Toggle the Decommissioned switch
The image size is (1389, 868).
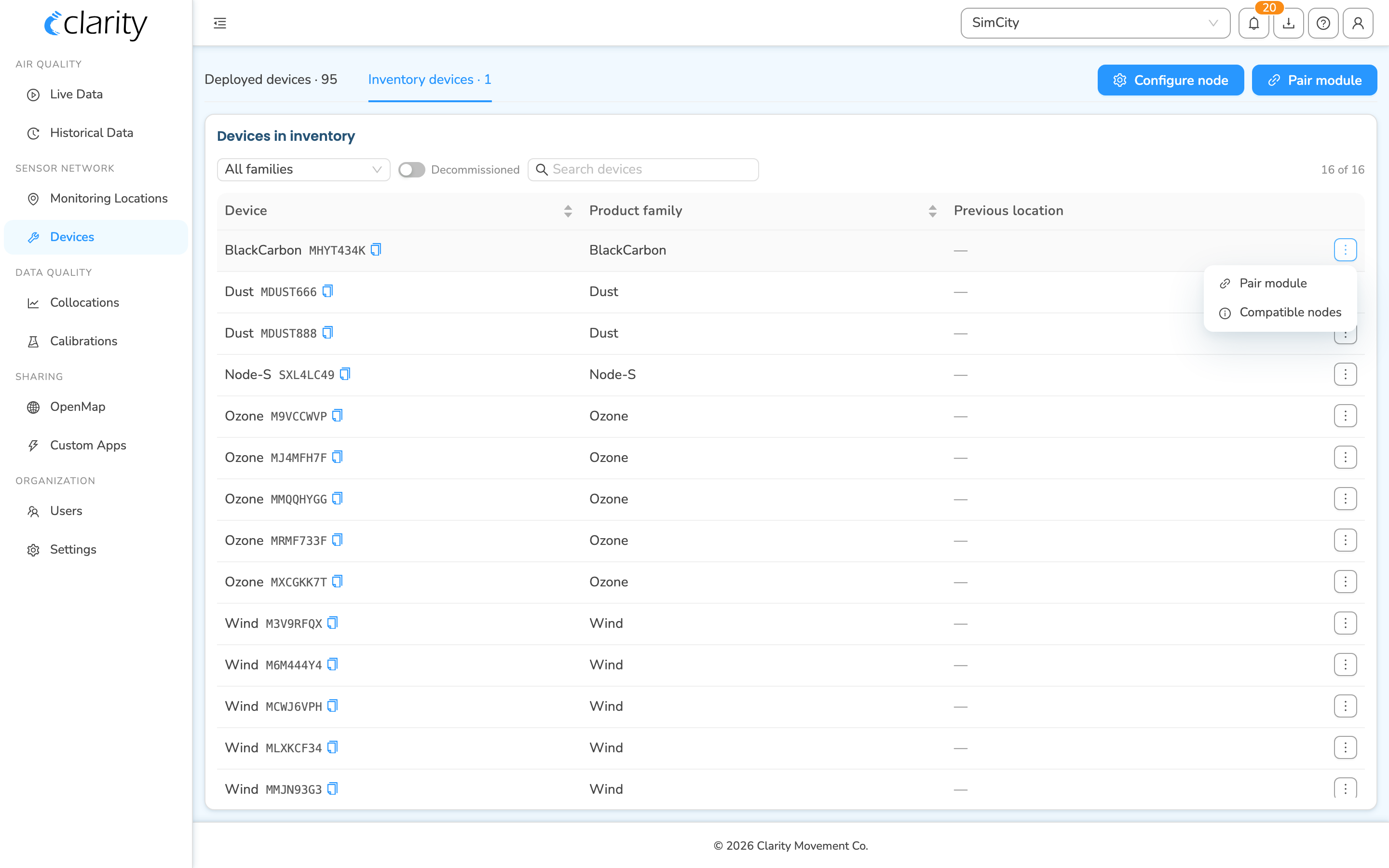tap(411, 170)
